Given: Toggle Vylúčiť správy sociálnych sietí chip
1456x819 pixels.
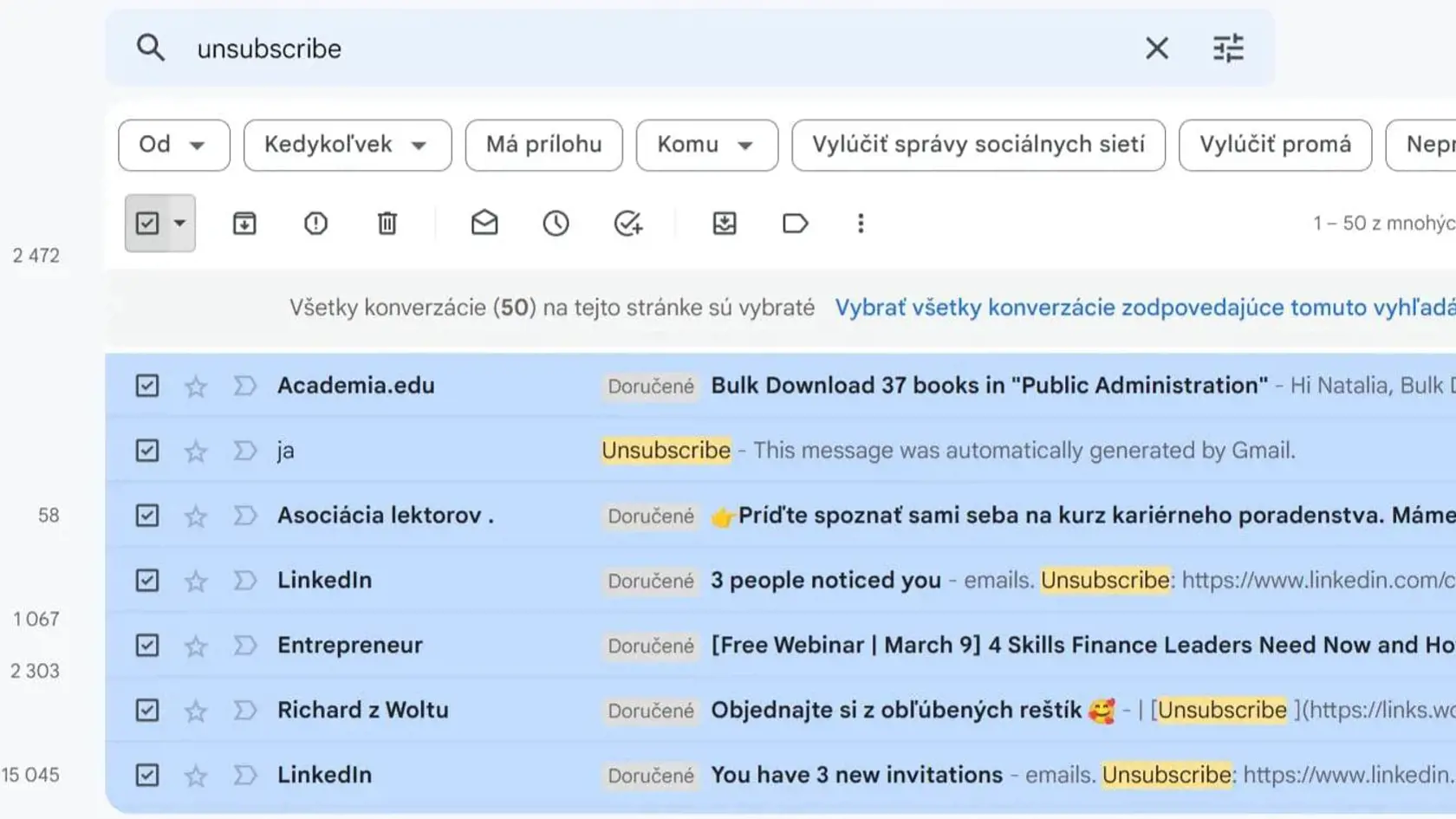Looking at the screenshot, I should coord(978,145).
